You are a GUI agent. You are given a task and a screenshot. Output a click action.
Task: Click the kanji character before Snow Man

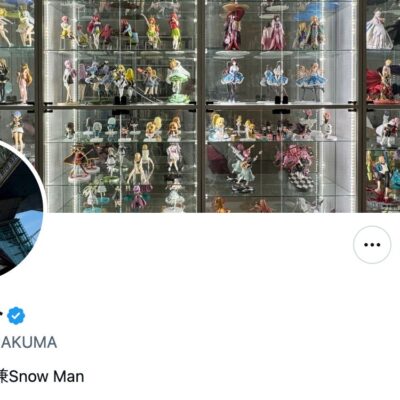pyautogui.click(x=4, y=377)
